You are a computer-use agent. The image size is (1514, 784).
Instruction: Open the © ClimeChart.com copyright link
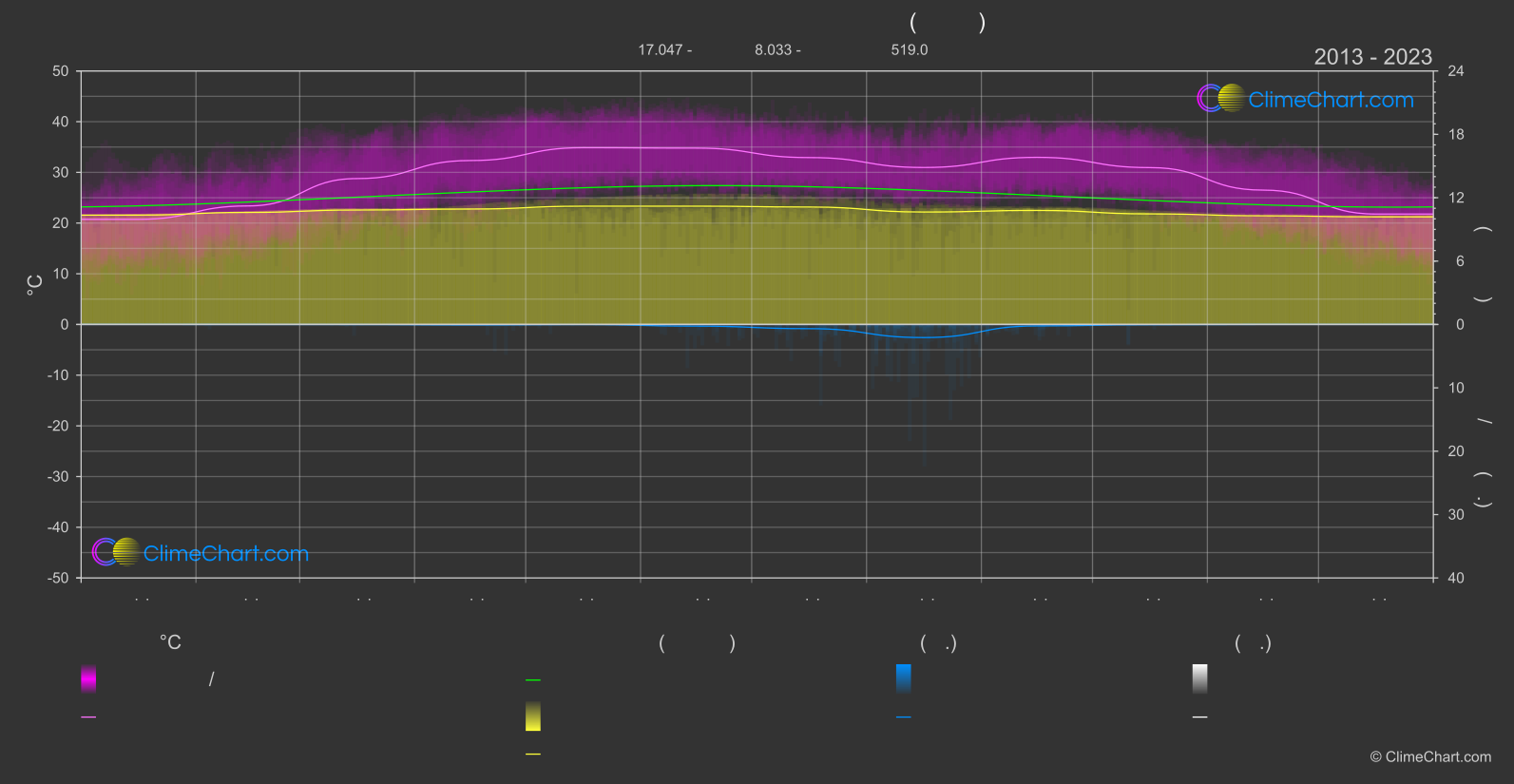[1430, 757]
